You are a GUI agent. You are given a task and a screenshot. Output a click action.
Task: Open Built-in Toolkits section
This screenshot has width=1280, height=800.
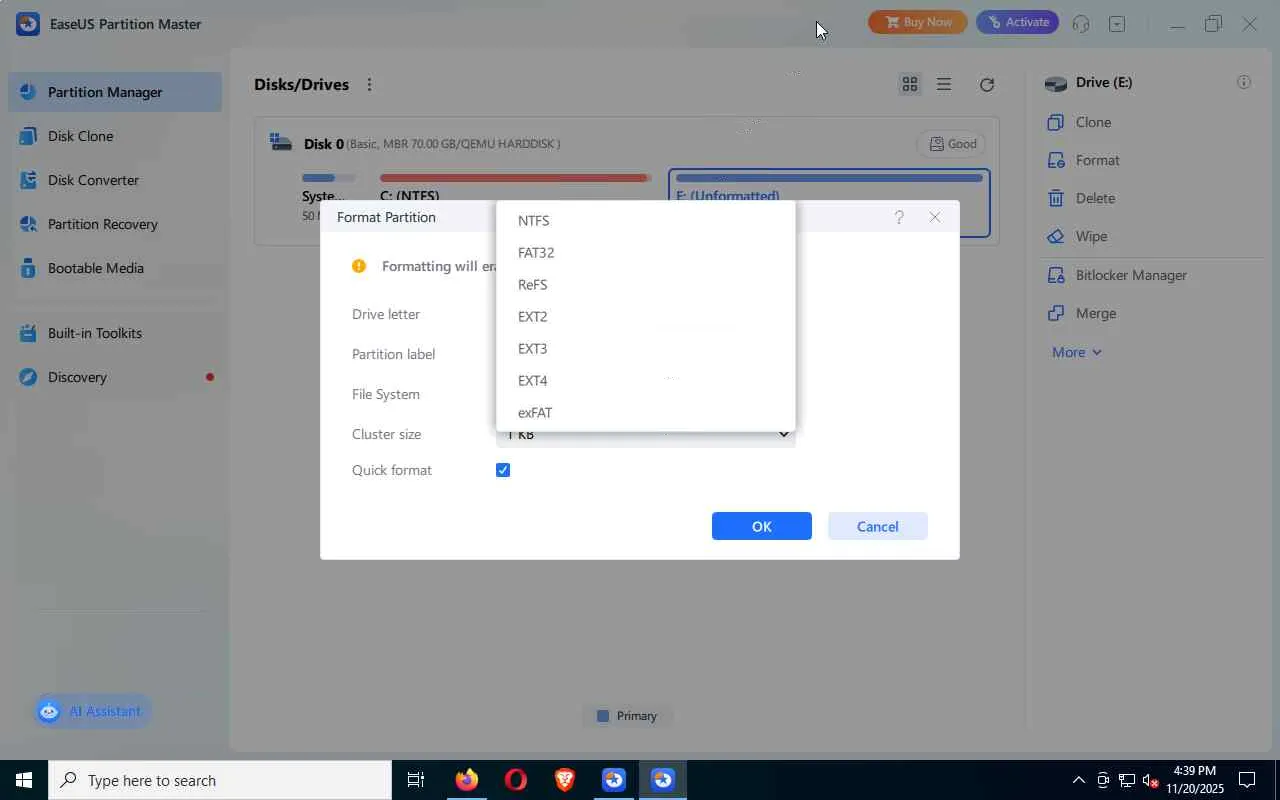click(x=116, y=333)
